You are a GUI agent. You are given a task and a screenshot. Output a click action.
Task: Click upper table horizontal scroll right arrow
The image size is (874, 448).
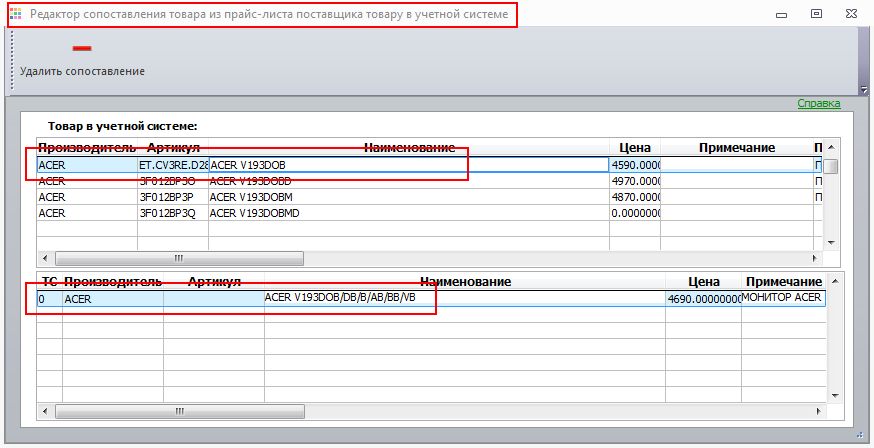coord(815,259)
